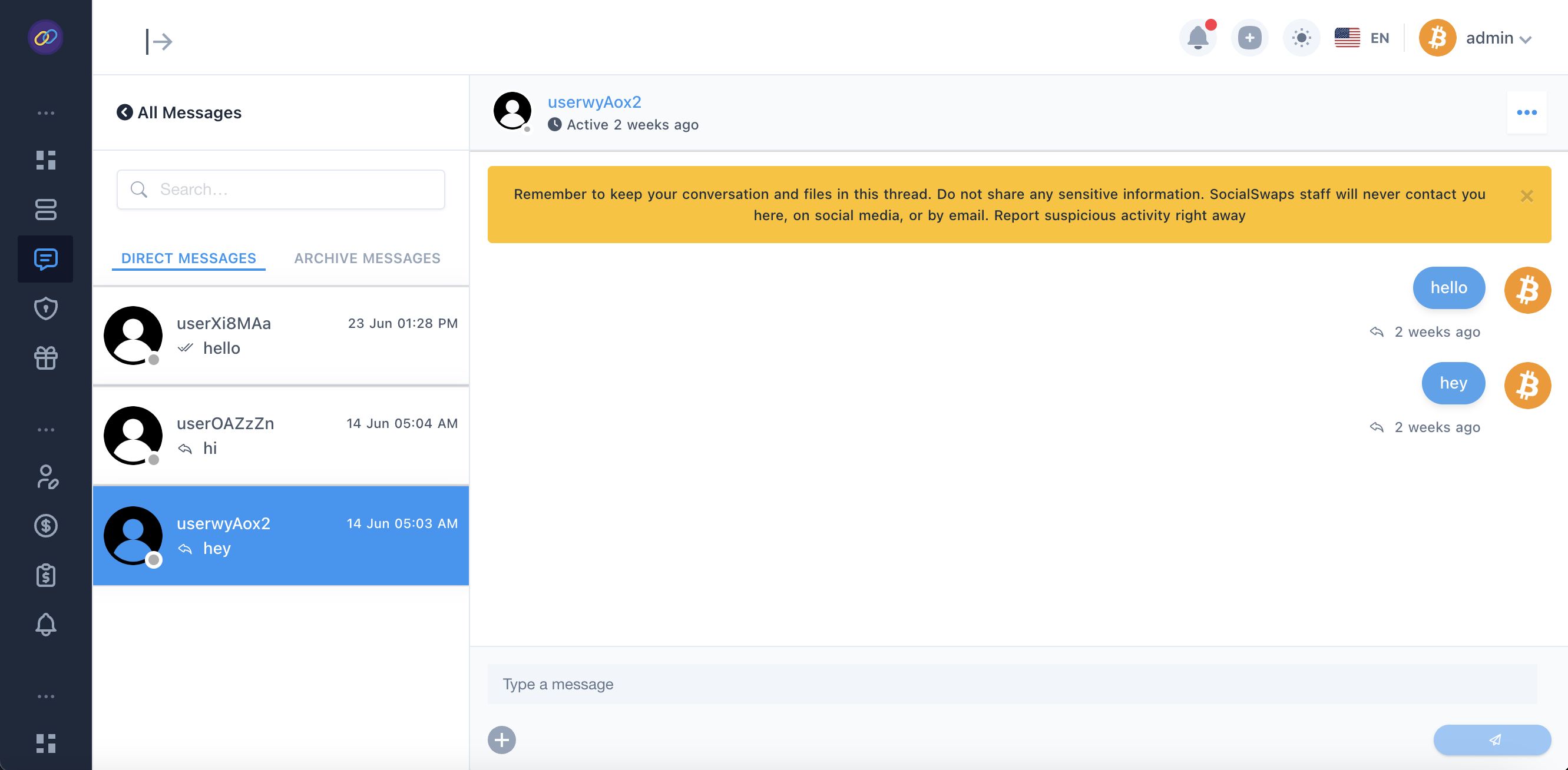This screenshot has width=1568, height=770.
Task: Switch to Direct Messages tab
Action: point(188,258)
